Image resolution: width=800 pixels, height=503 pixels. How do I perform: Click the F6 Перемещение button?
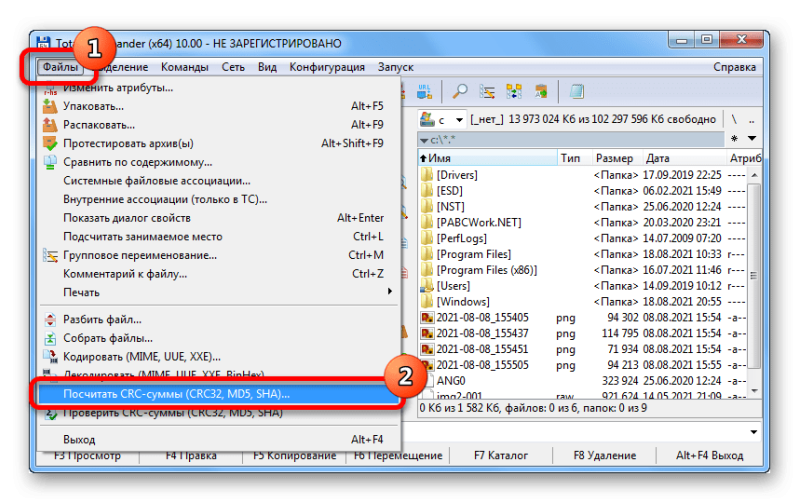tap(398, 456)
